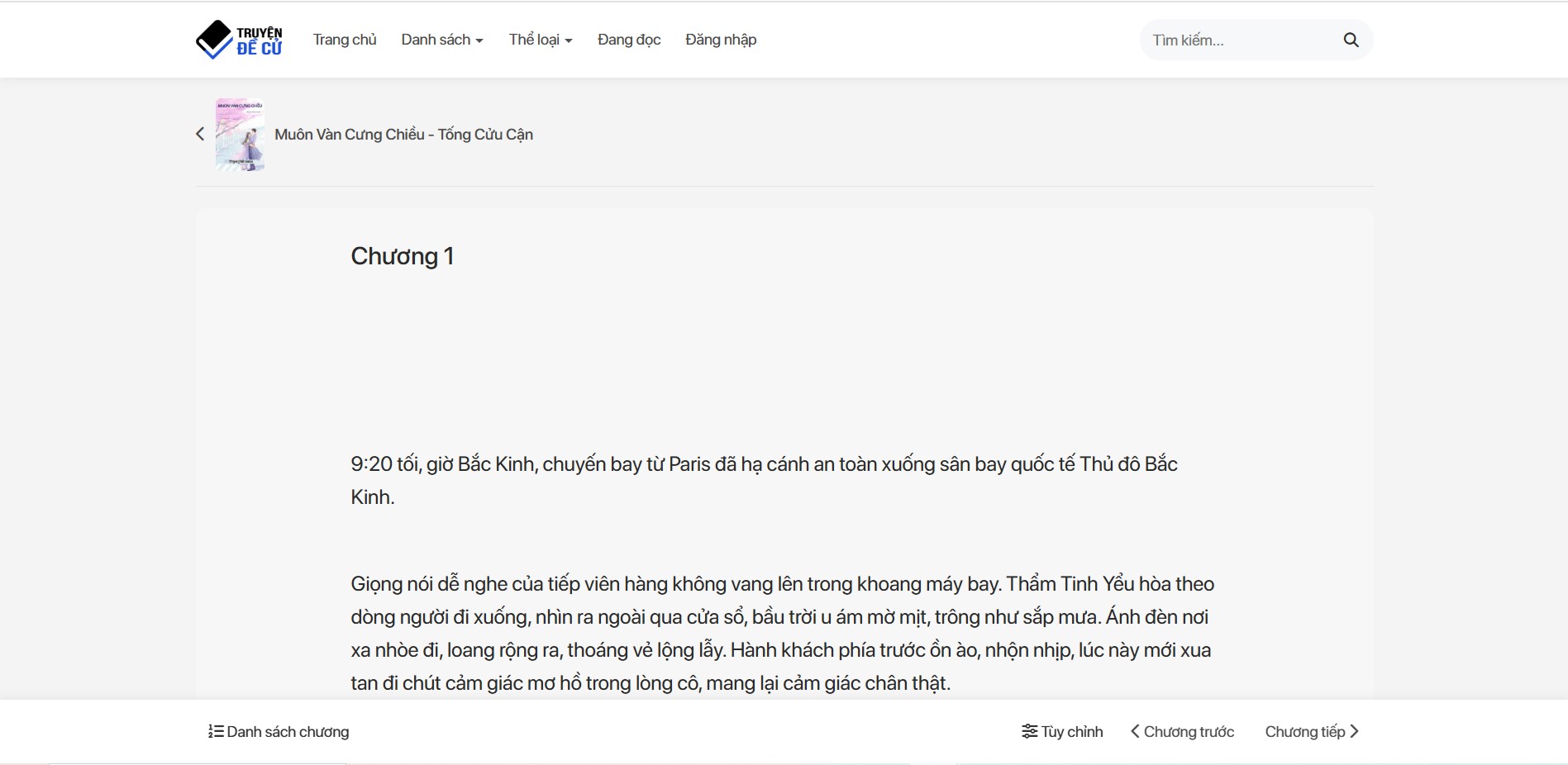1568x765 pixels.
Task: Go to next chapter via Chương tiếp
Action: click(x=1305, y=731)
